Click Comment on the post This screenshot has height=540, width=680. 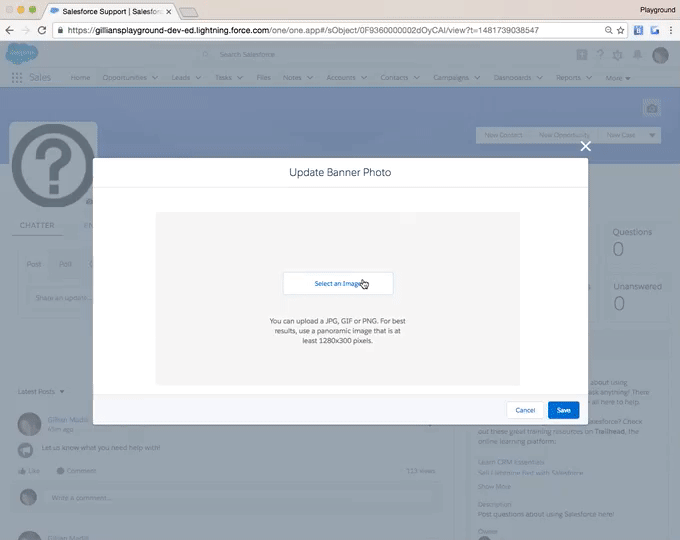coord(76,471)
